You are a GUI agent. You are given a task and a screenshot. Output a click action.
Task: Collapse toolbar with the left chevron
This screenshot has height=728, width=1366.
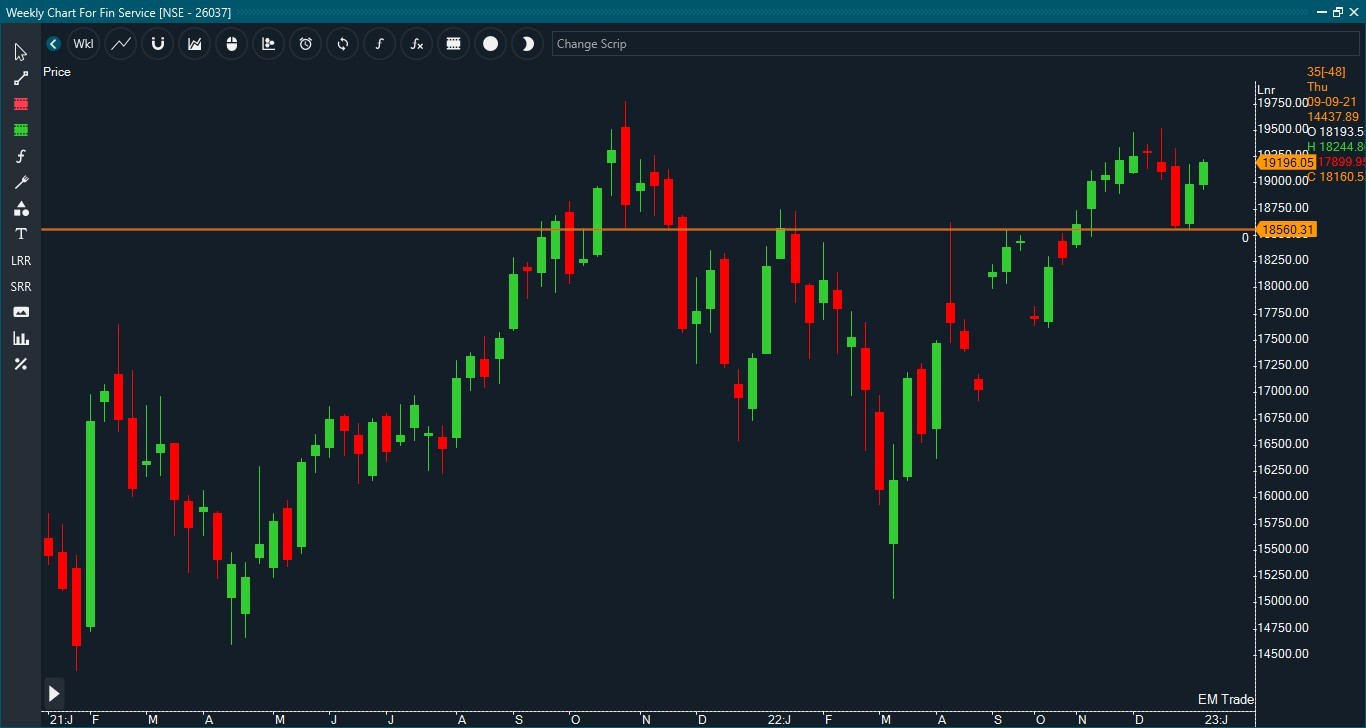coord(53,44)
